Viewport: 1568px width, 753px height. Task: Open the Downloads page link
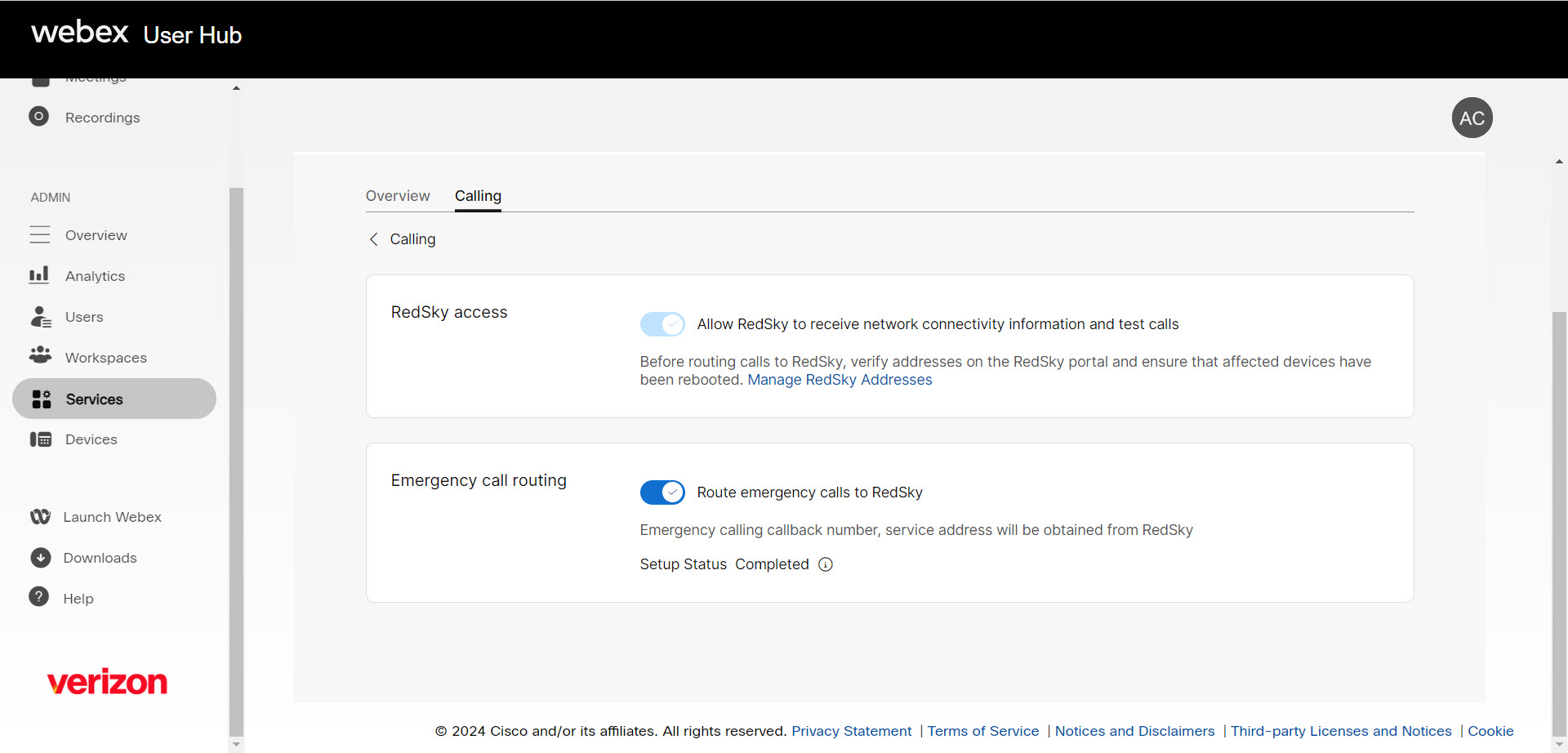point(100,558)
